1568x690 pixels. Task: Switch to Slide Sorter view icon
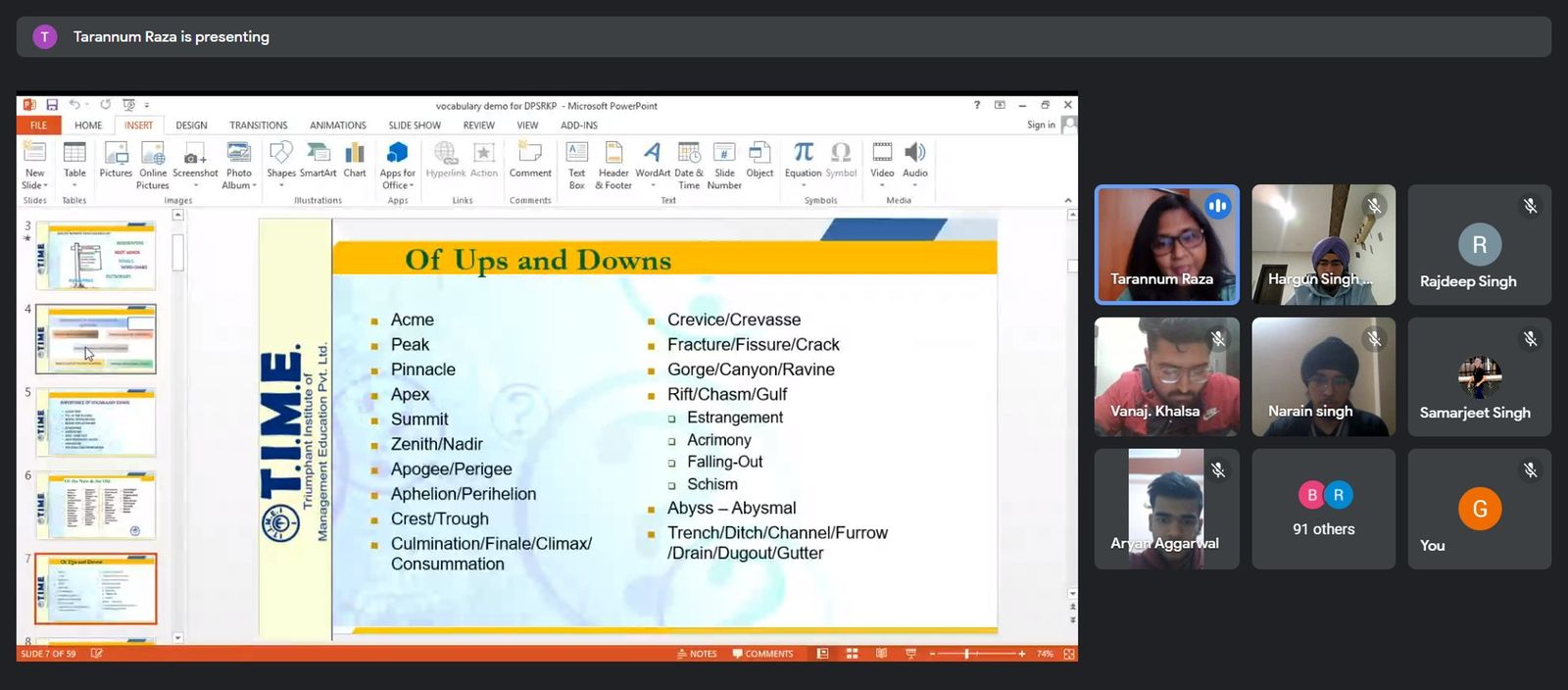click(852, 654)
